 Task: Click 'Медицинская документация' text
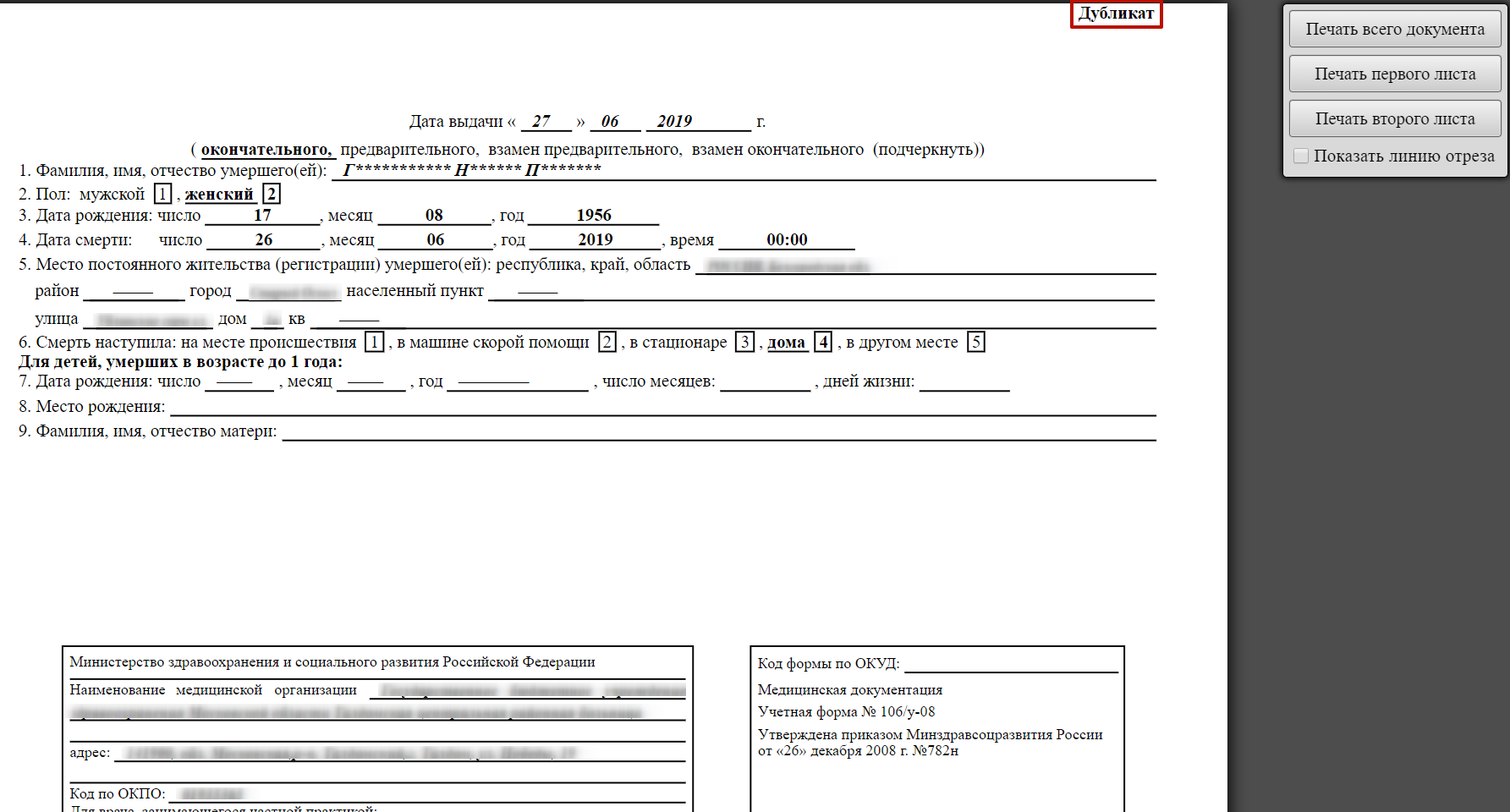coord(850,689)
